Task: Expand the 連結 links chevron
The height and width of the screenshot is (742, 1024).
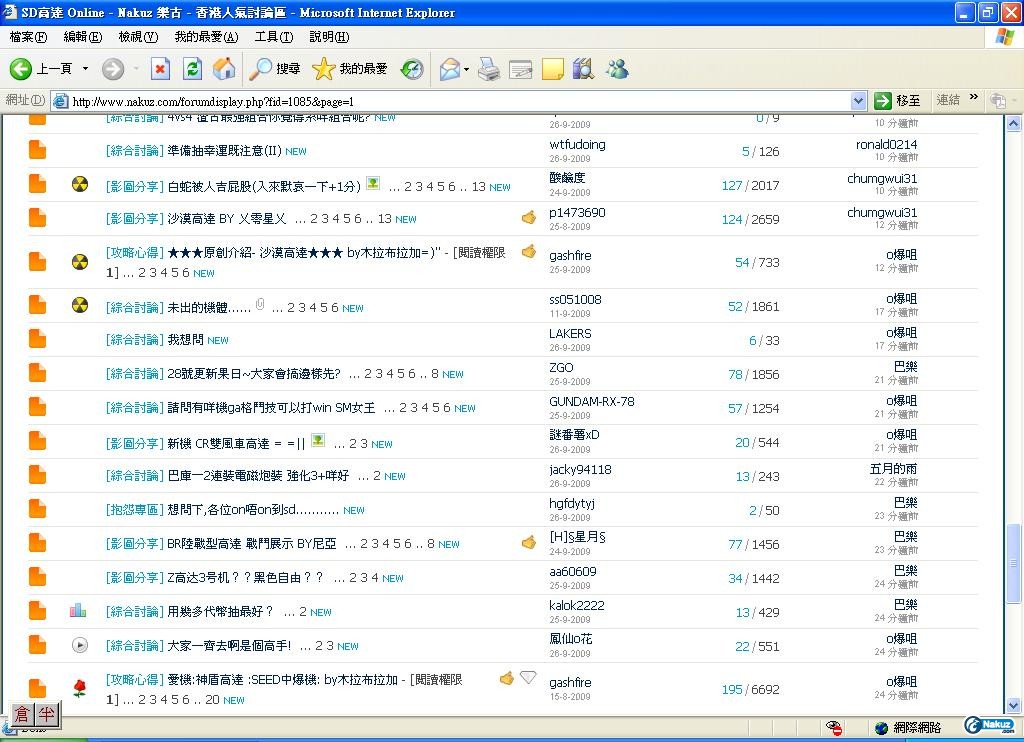Action: pos(974,97)
